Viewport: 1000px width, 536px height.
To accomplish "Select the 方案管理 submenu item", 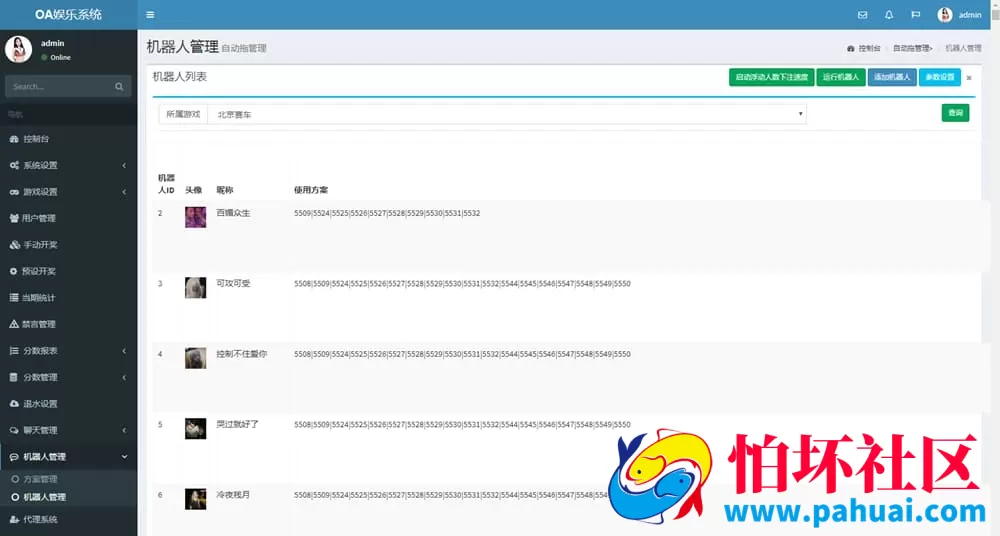I will [x=40, y=480].
